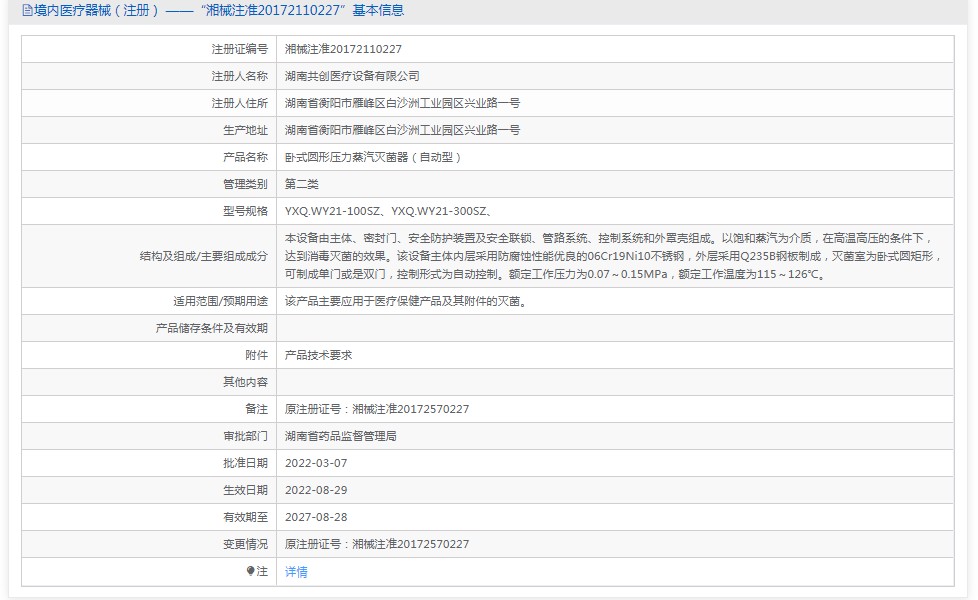The height and width of the screenshot is (600, 978).
Task: Click the bulb icon beside 注 label
Action: click(251, 571)
